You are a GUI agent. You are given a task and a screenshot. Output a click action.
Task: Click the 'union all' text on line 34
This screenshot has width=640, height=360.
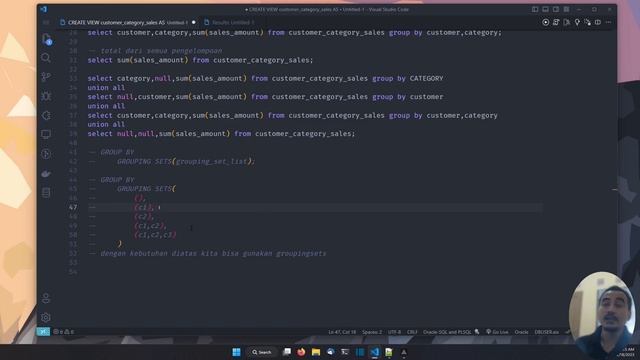[106, 88]
